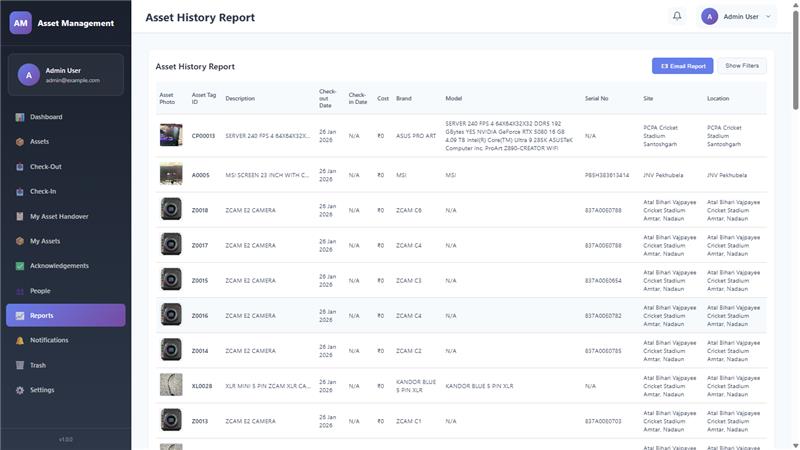Click the Check-In icon in sidebar
The height and width of the screenshot is (450, 800).
(20, 192)
